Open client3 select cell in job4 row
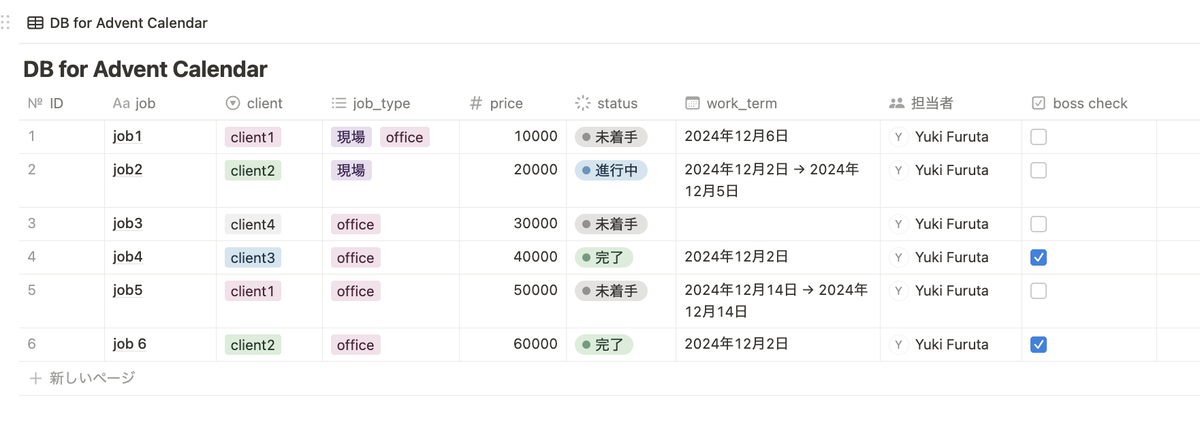 (x=253, y=258)
